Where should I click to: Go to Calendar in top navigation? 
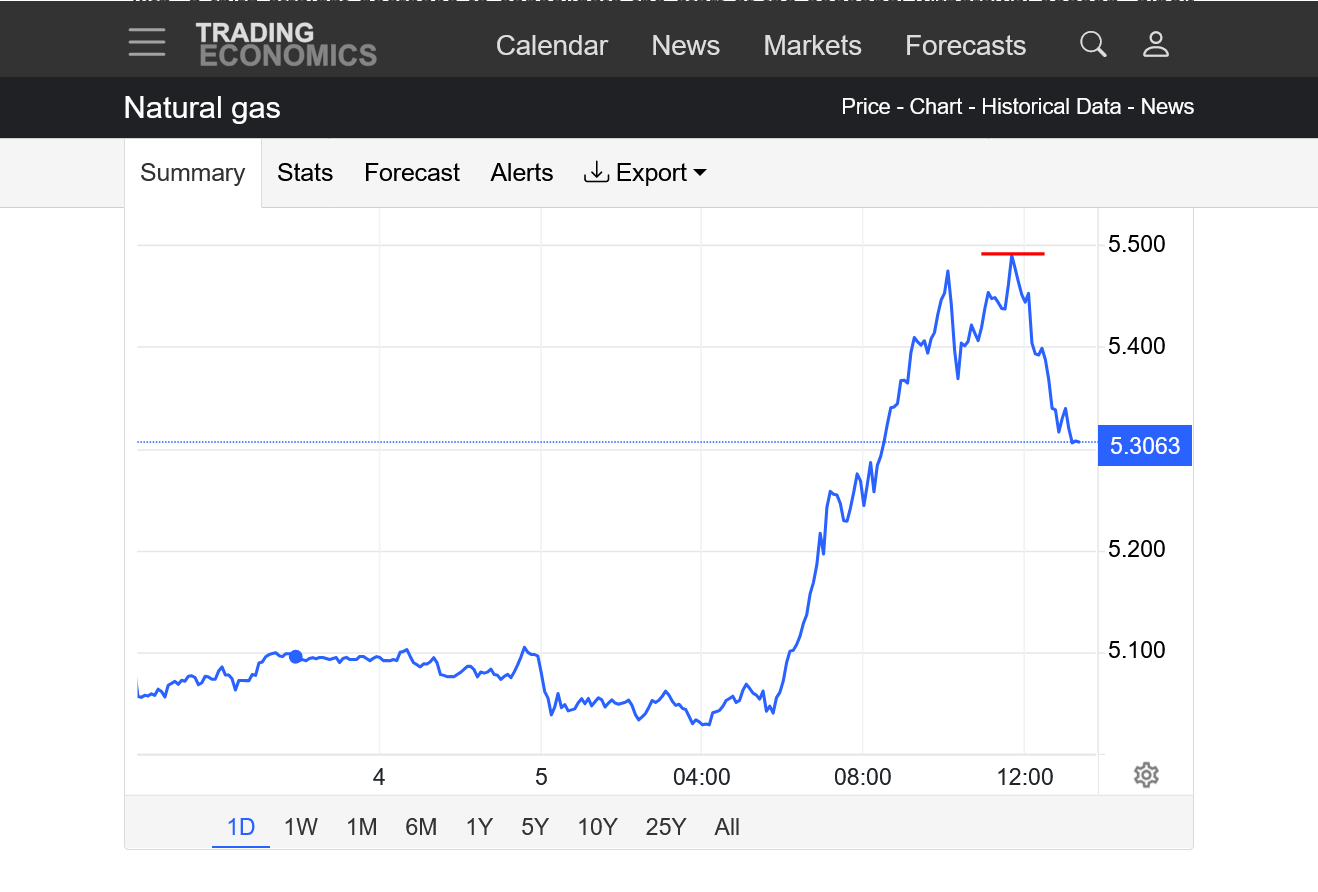(552, 46)
